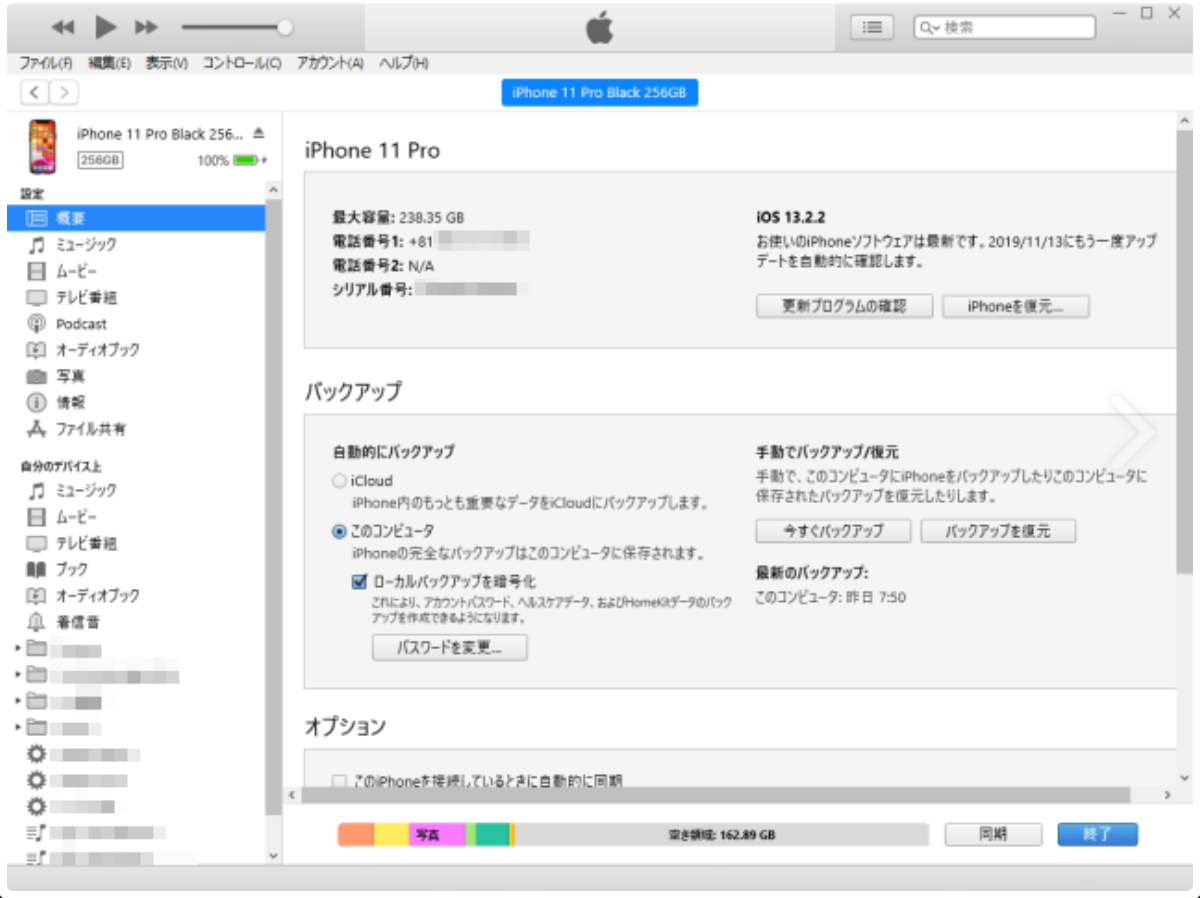
Task: Open the アカウント(A) menu
Action: 330,63
